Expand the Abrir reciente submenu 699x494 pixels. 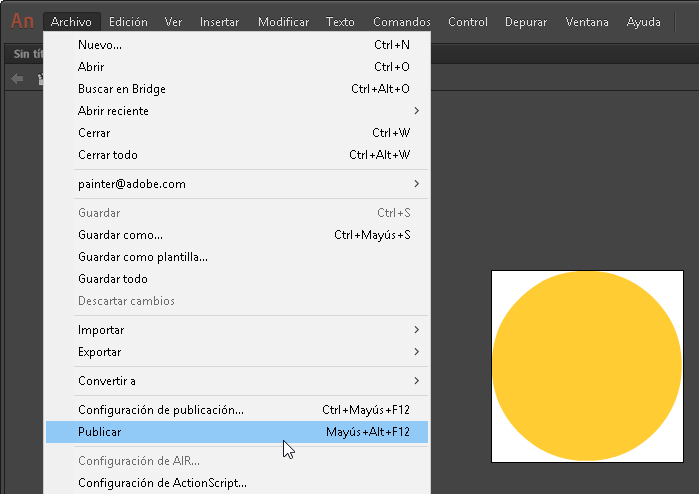(x=237, y=111)
